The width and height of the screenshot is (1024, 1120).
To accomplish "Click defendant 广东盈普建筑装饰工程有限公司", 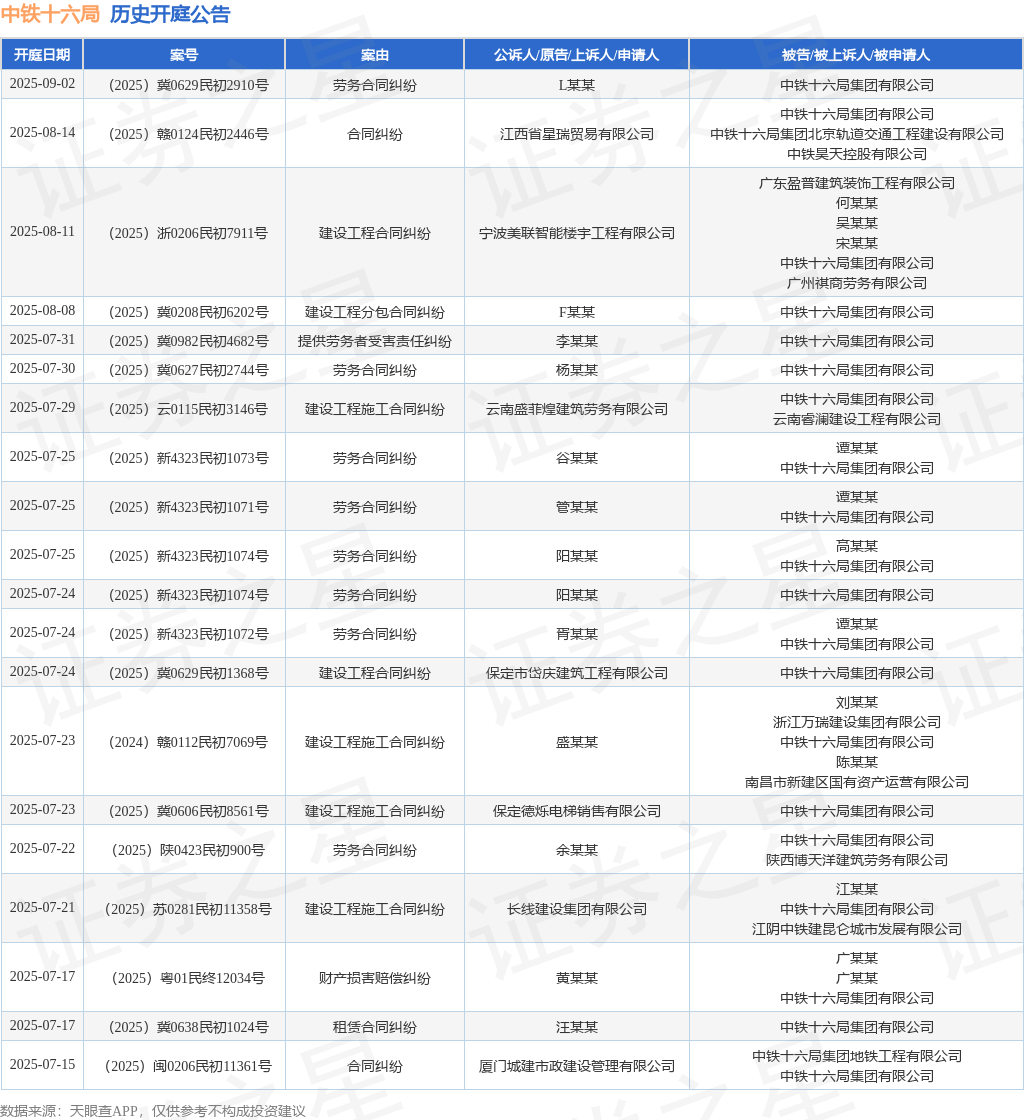I will click(857, 184).
